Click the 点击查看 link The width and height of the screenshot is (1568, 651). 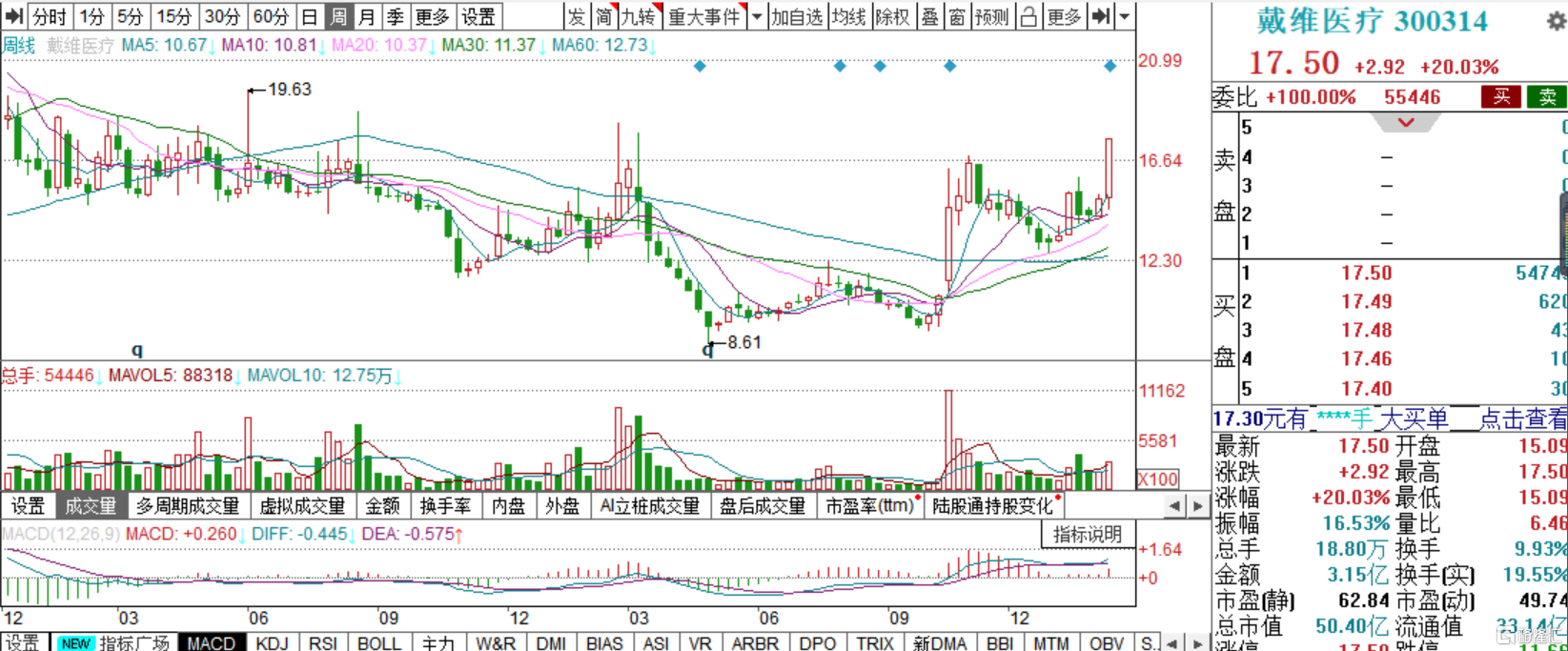[x=1523, y=418]
